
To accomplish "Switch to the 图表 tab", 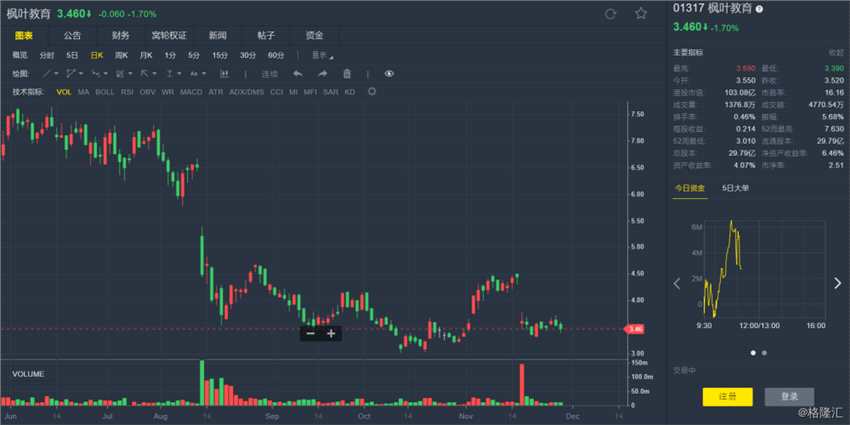I will (24, 36).
